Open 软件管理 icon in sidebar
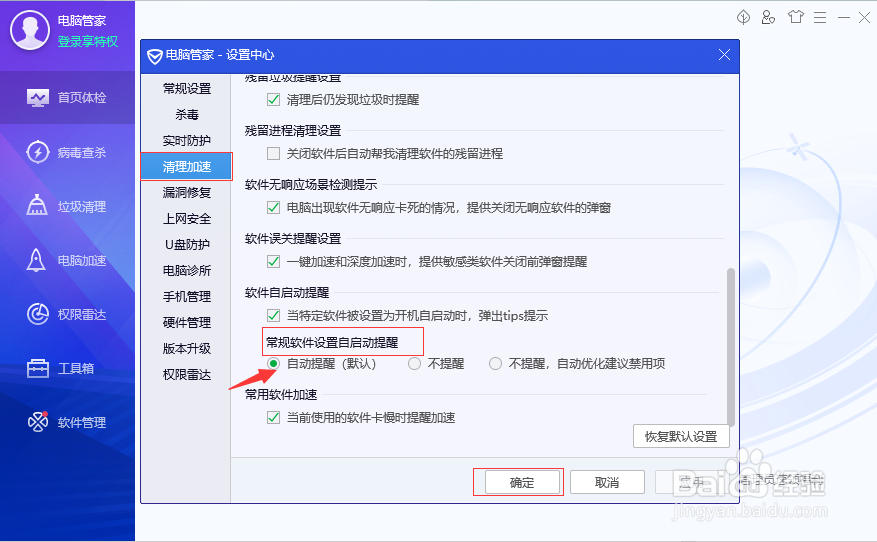877x542 pixels. tap(37, 422)
